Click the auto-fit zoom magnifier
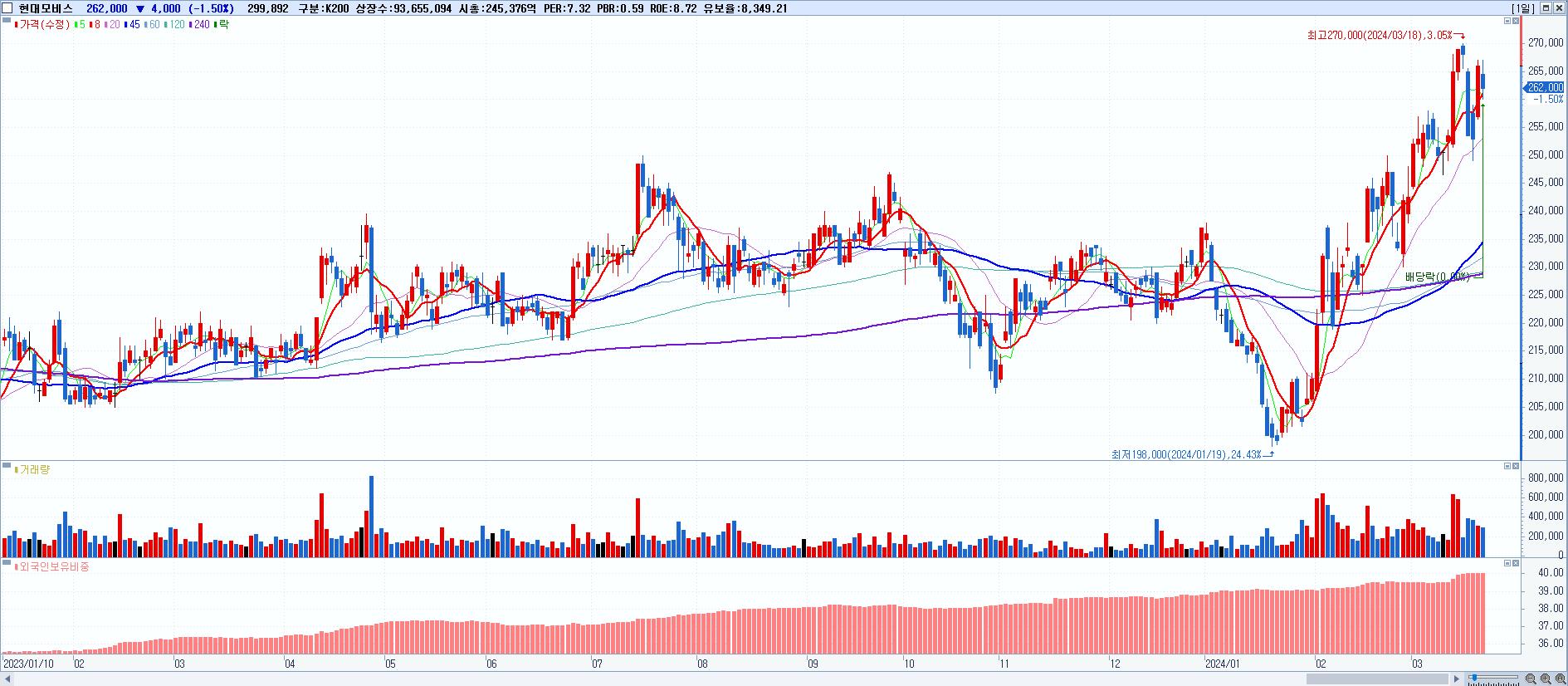The image size is (1568, 686). 1561,679
